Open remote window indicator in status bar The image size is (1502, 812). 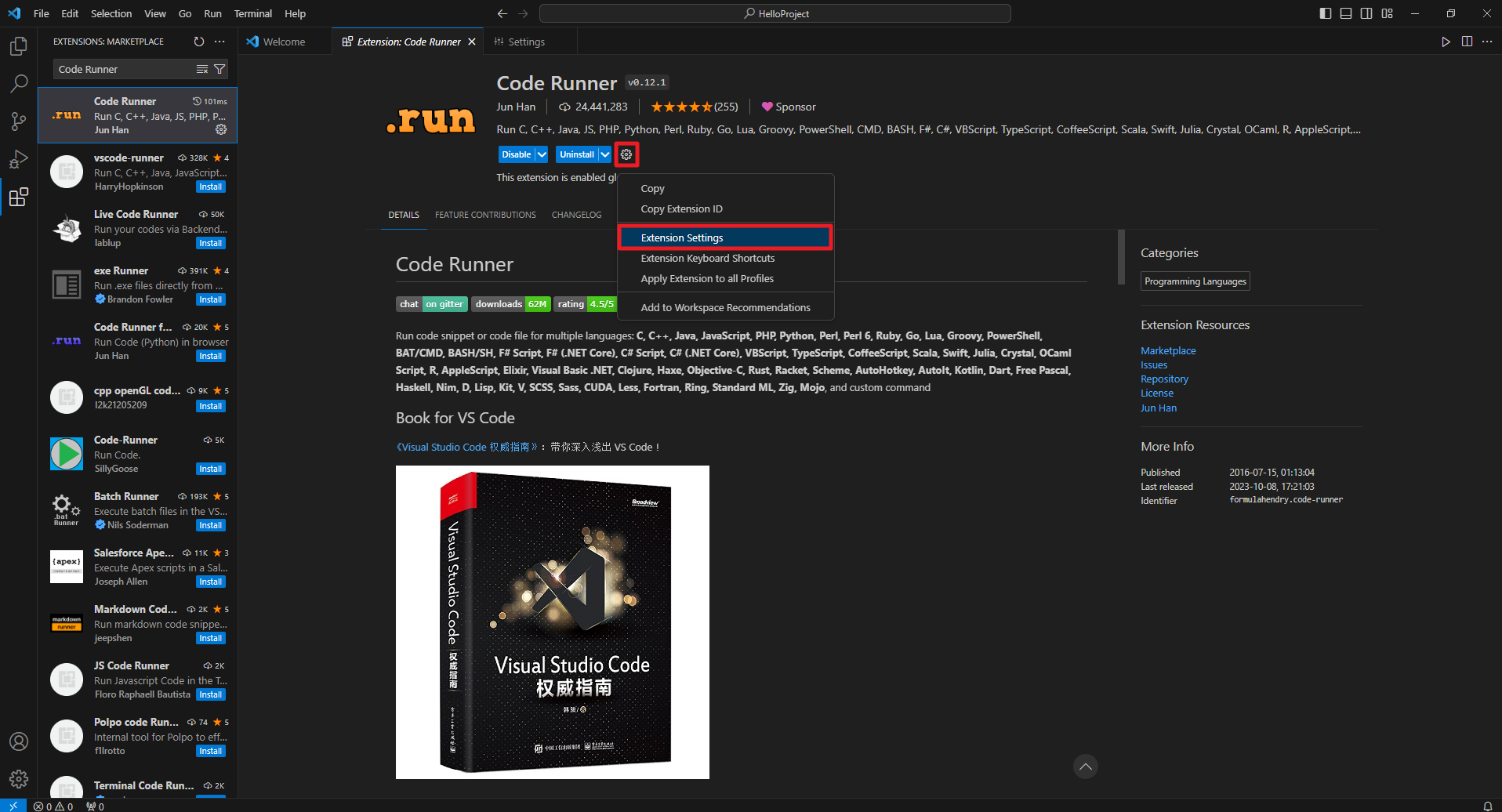point(13,805)
